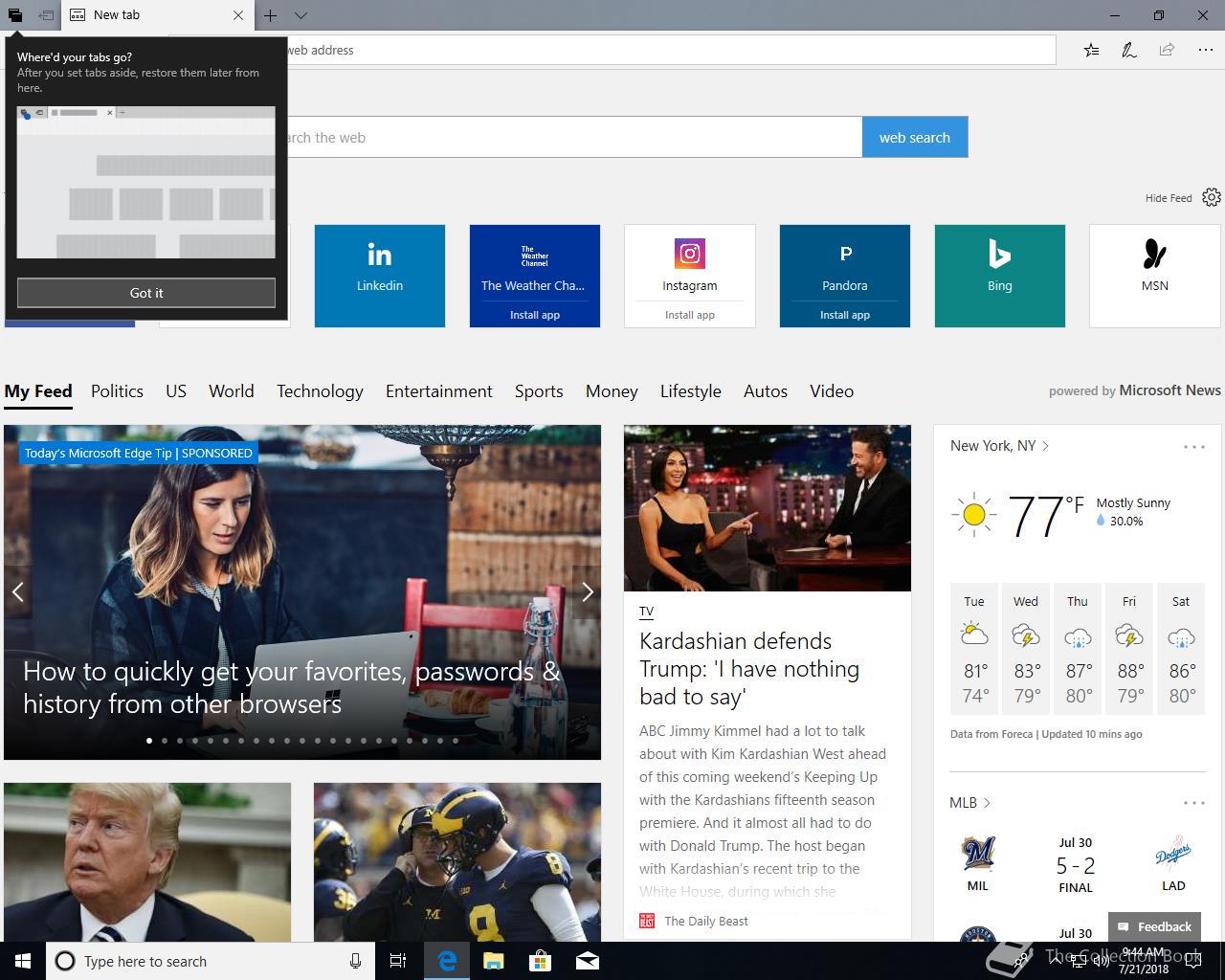
Task: Open Microsoft Store from taskbar
Action: tap(540, 961)
